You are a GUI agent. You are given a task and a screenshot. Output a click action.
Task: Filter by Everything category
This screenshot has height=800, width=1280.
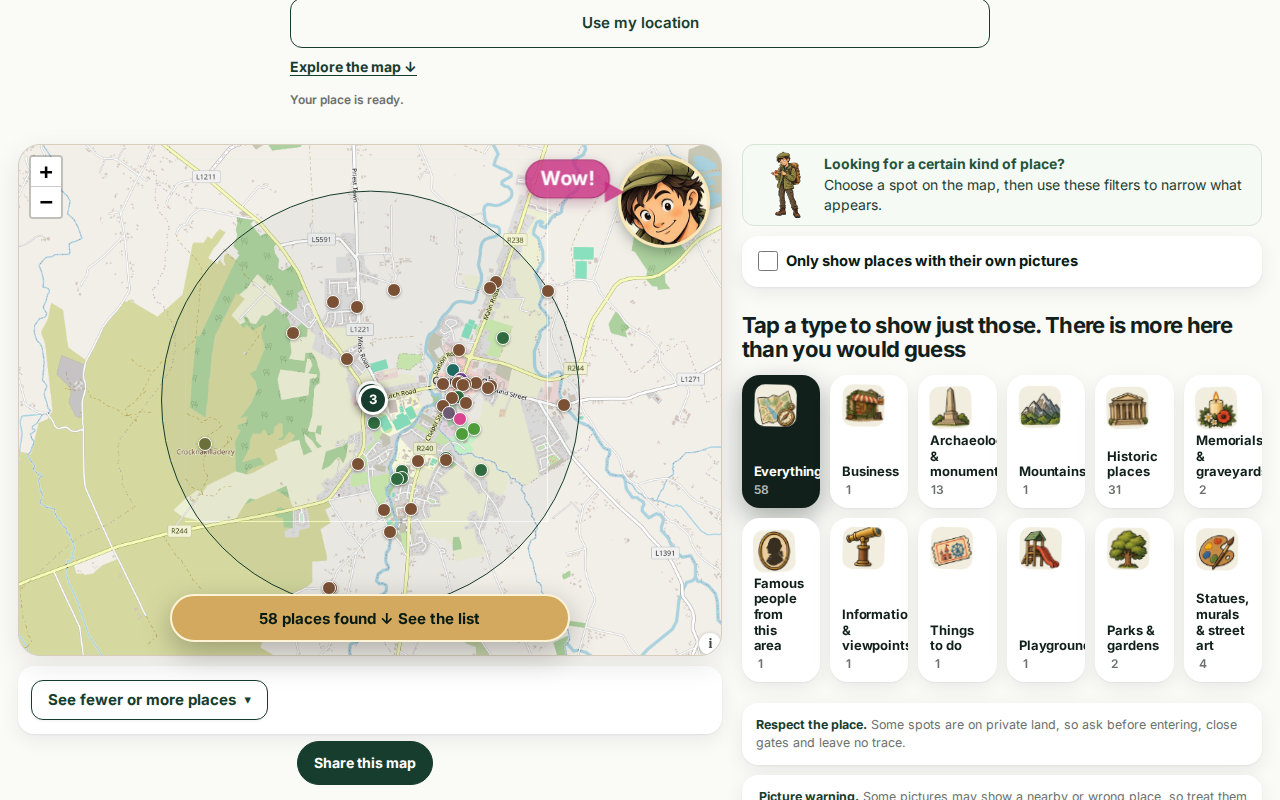click(781, 441)
